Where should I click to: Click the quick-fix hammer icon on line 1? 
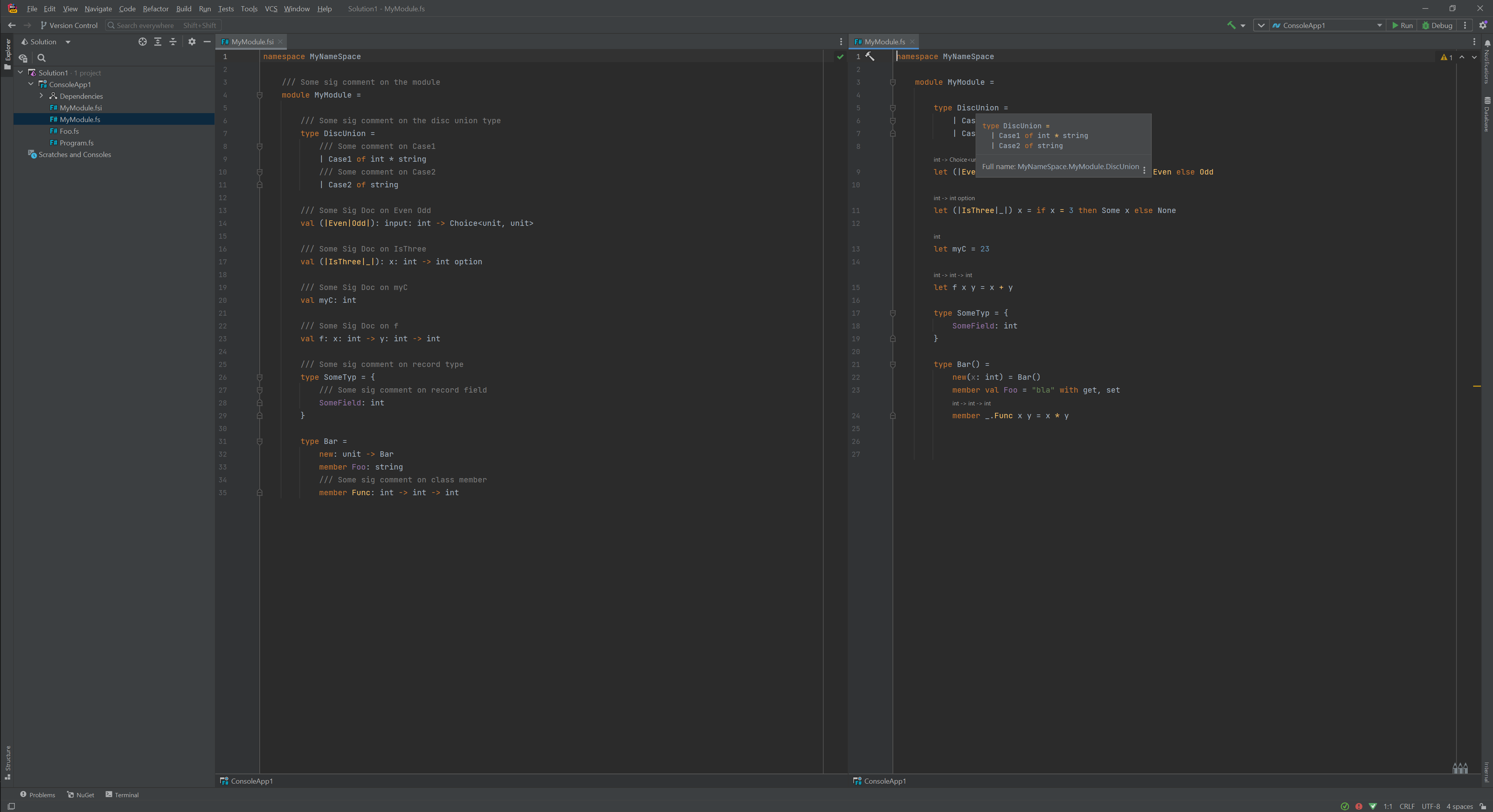point(870,56)
